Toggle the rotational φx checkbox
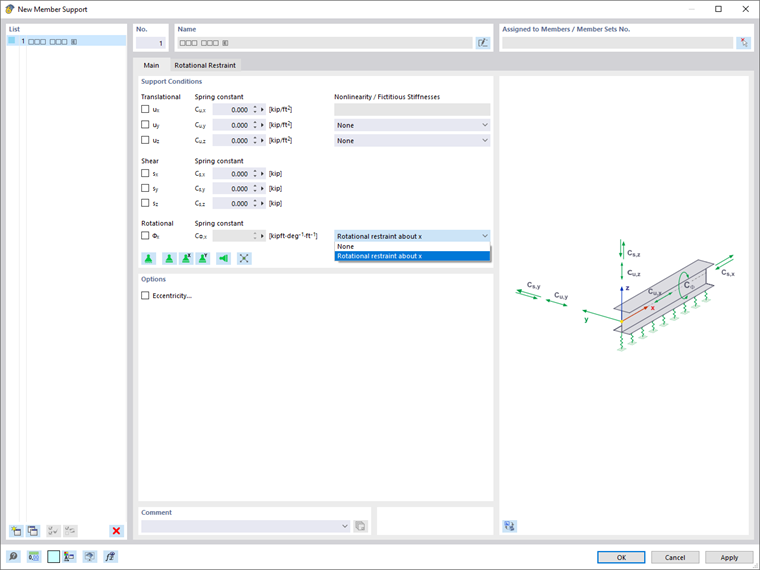This screenshot has width=760, height=570. point(145,236)
